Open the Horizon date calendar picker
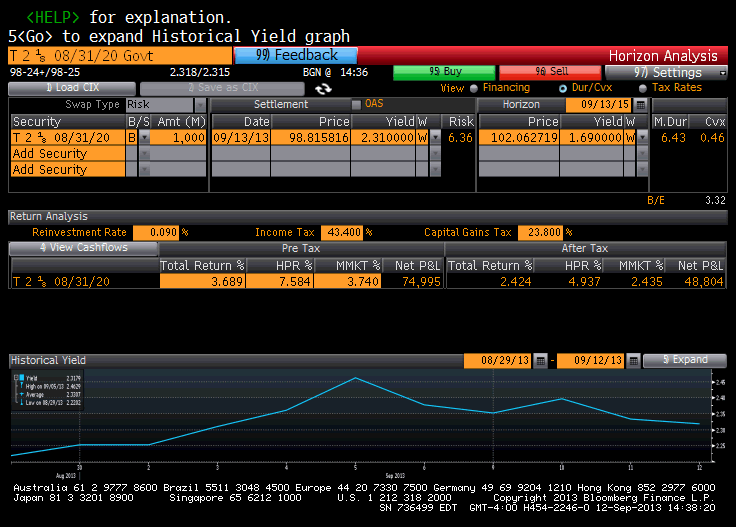736x527 pixels. 640,104
